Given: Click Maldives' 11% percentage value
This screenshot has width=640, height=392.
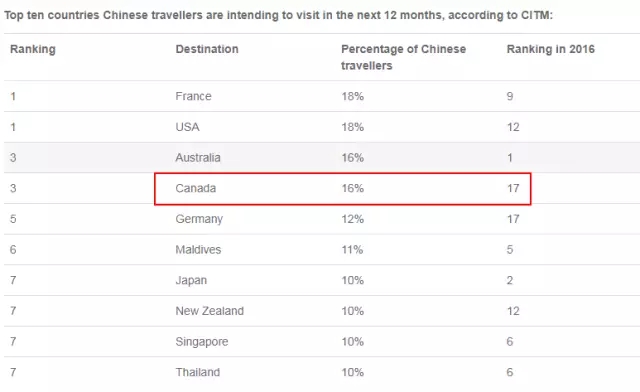Looking at the screenshot, I should (x=352, y=249).
